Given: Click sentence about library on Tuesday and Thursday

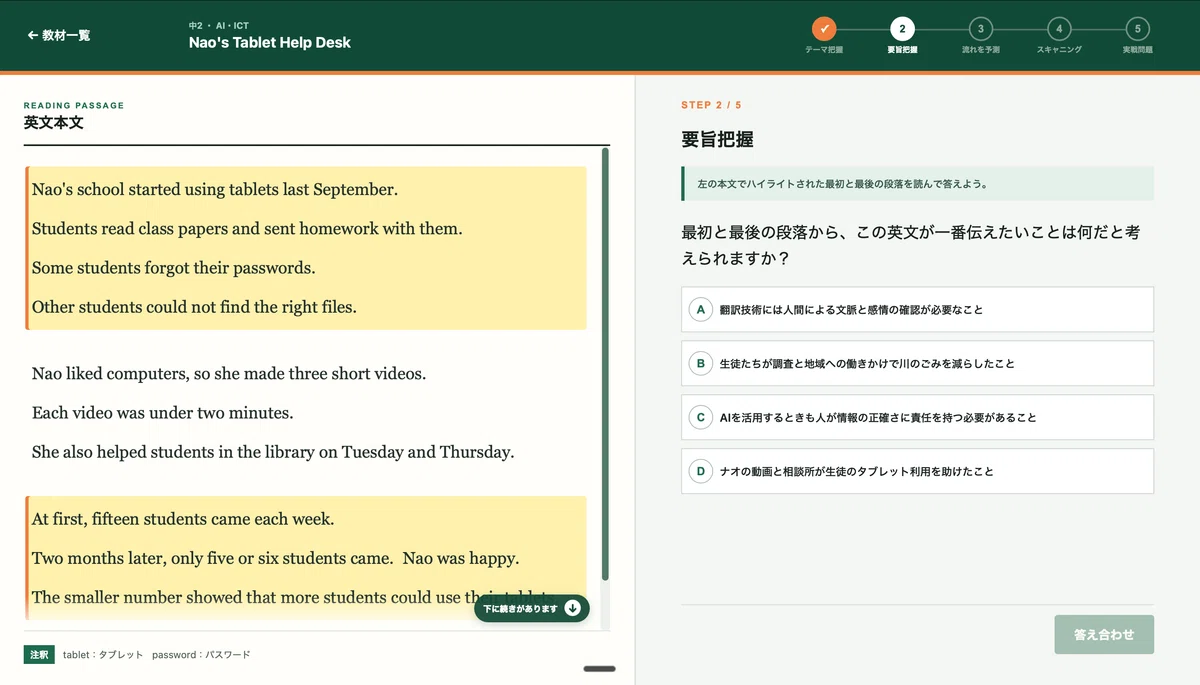Looking at the screenshot, I should click(273, 452).
